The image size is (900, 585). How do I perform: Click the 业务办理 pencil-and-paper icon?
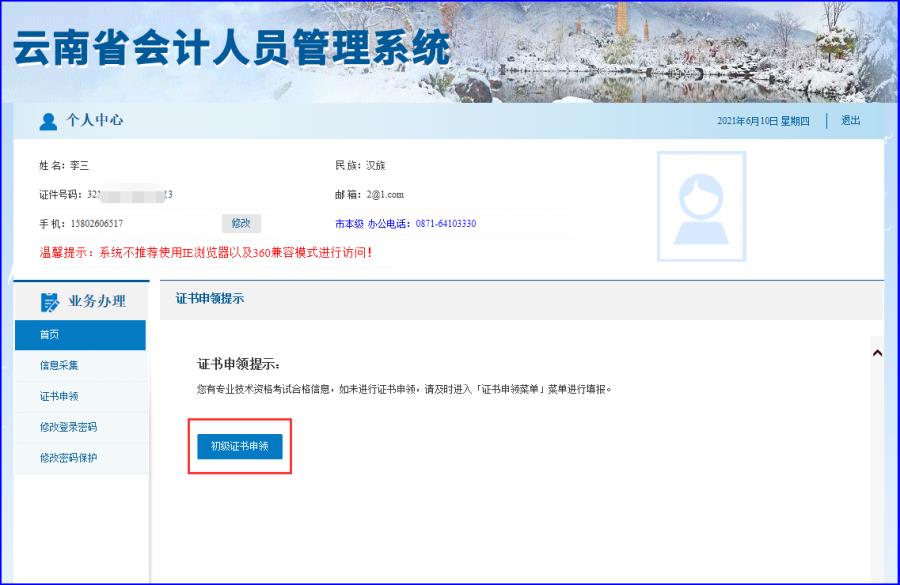tap(50, 302)
